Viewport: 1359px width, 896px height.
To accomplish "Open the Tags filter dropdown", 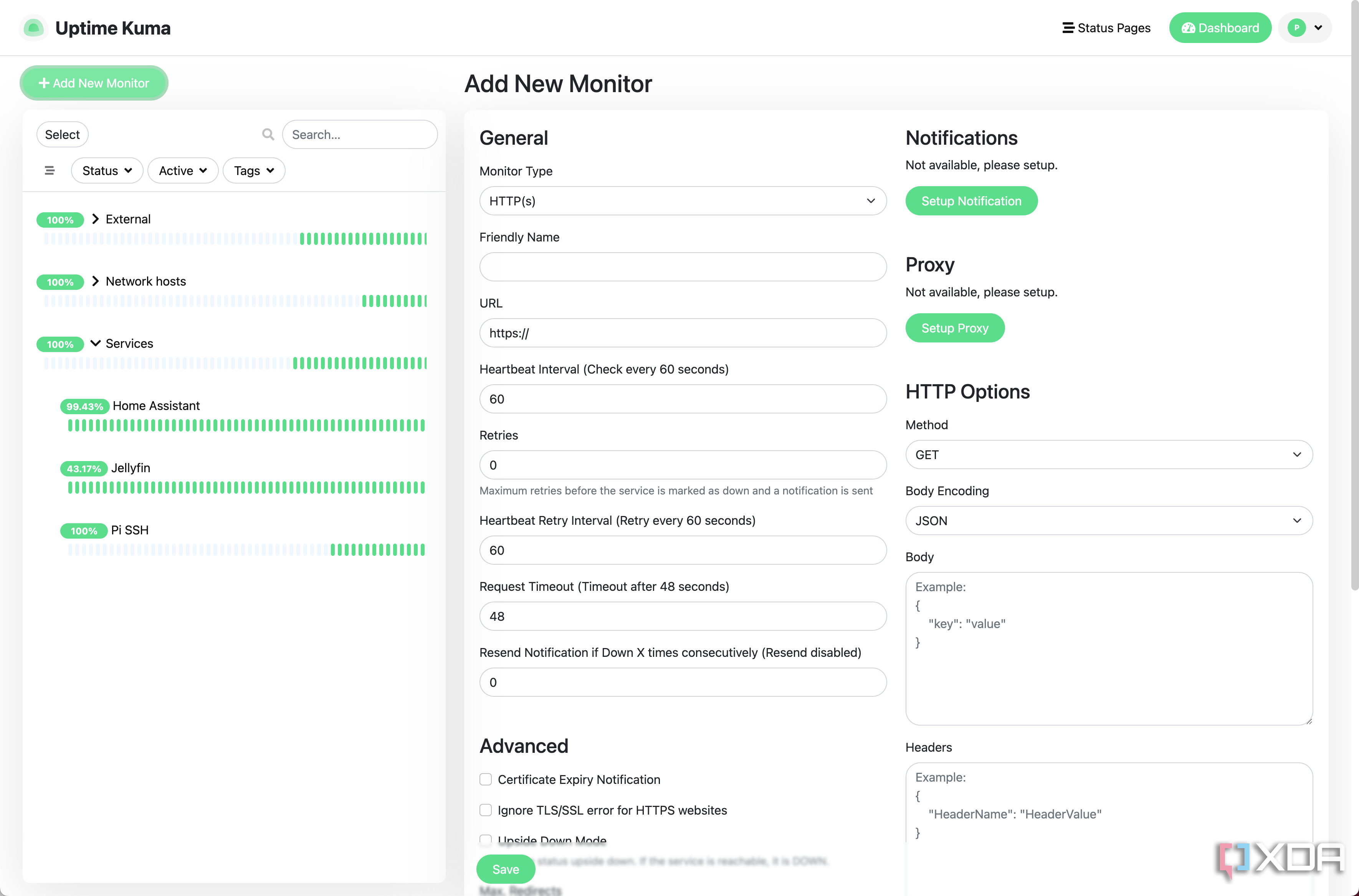I will pos(254,170).
